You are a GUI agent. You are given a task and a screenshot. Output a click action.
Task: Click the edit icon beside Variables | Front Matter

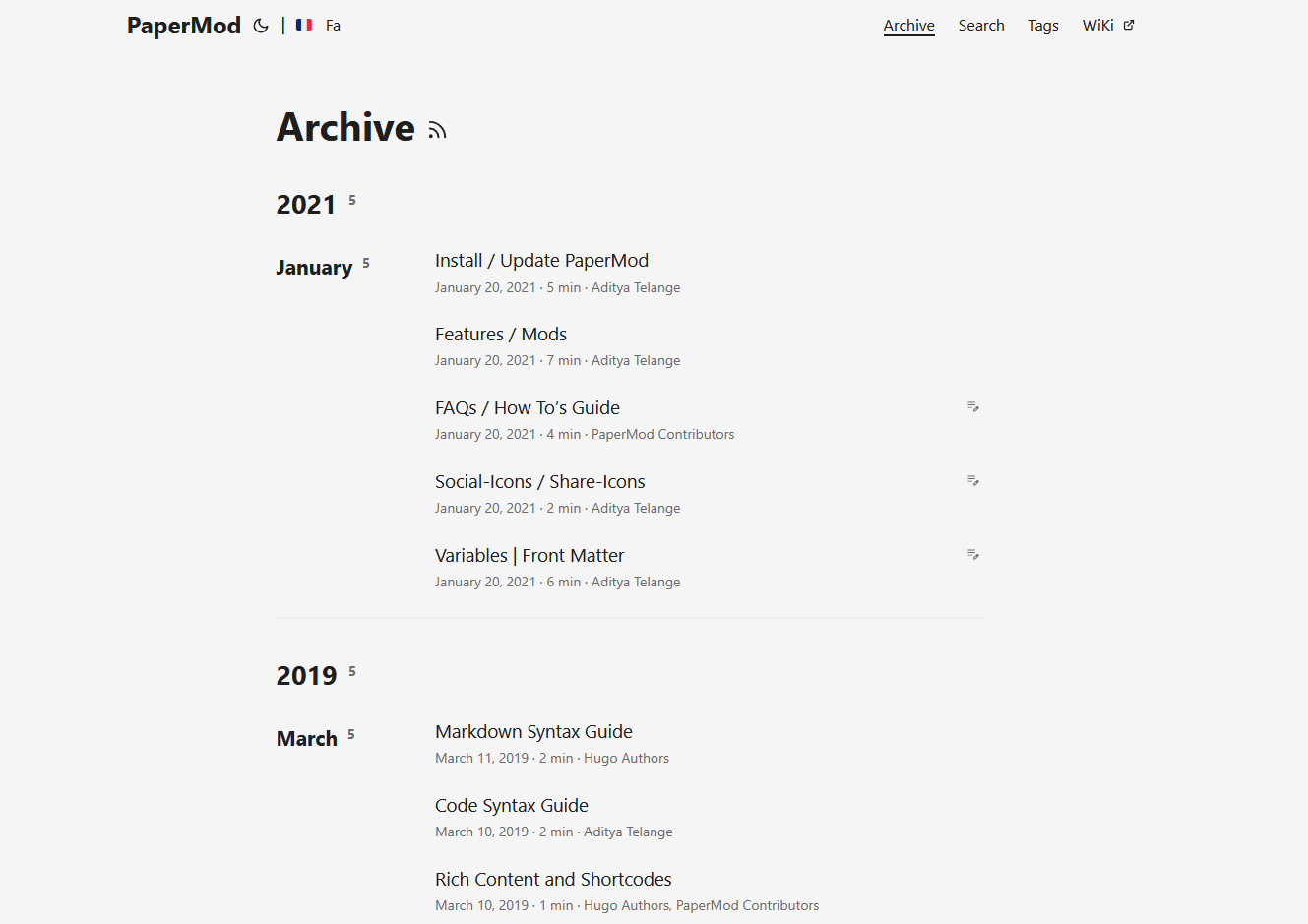pos(972,554)
